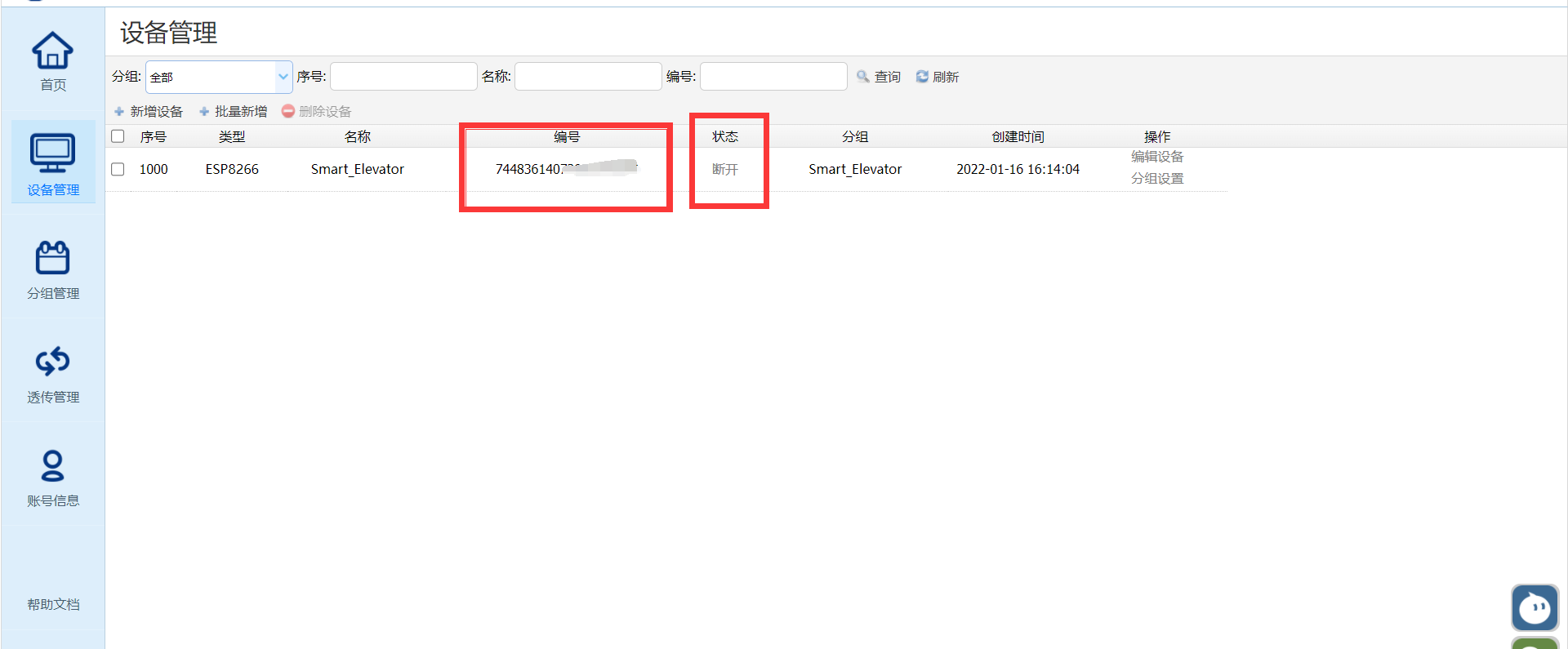Select the device number starting 744836140
The width and height of the screenshot is (1568, 649).
point(566,168)
